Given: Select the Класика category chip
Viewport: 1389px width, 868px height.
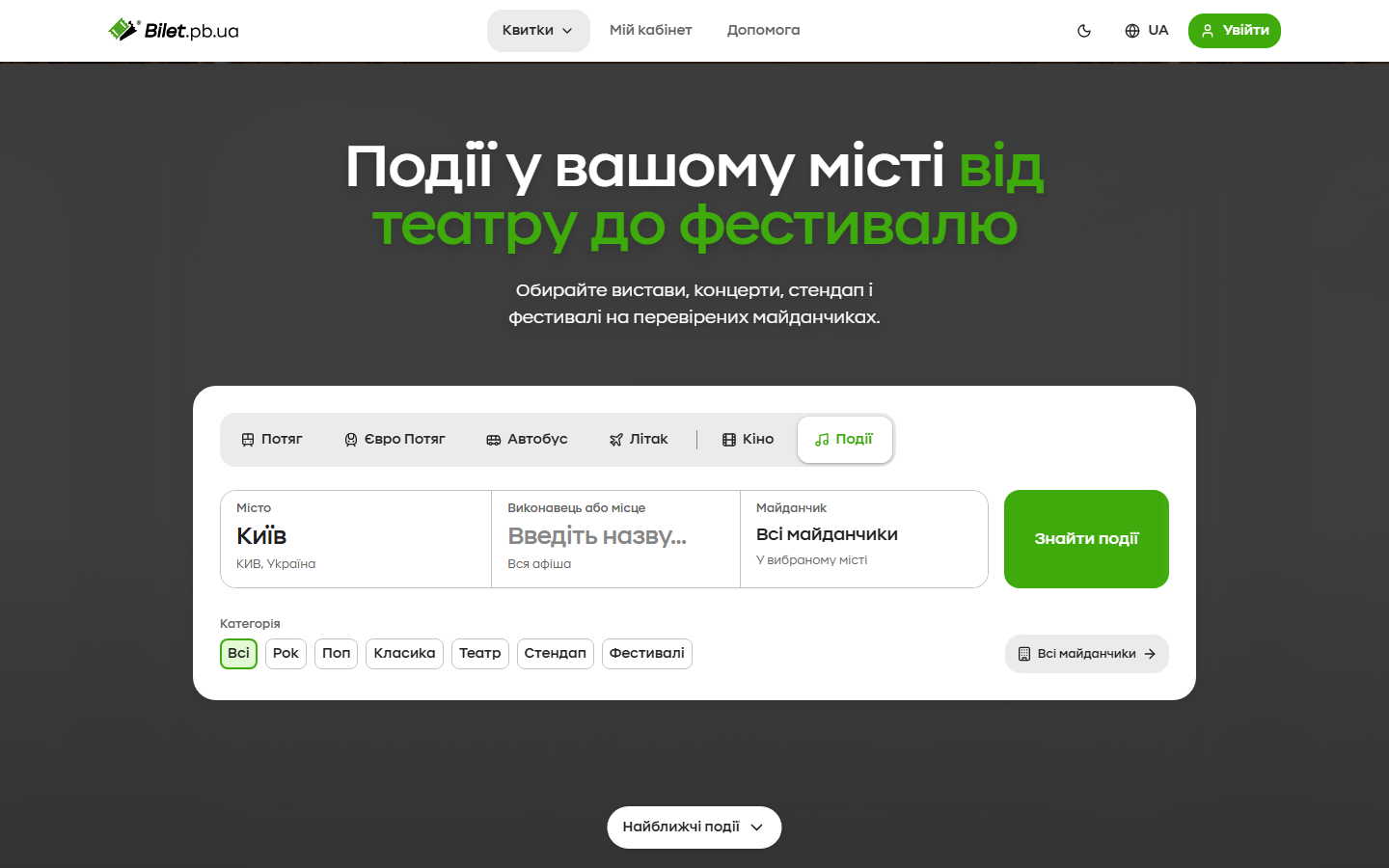Looking at the screenshot, I should [404, 654].
